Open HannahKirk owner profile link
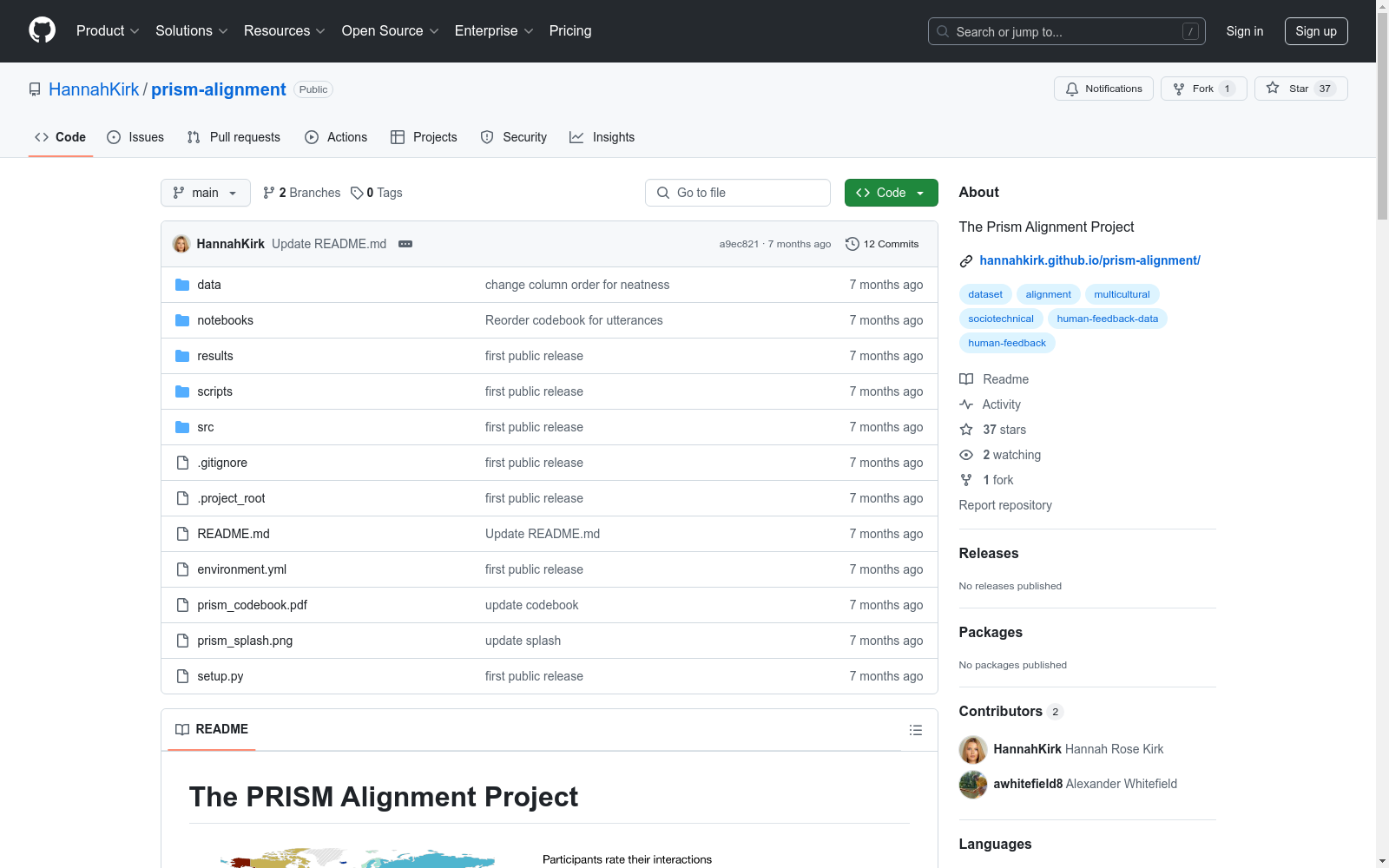This screenshot has height=868, width=1389. click(94, 89)
